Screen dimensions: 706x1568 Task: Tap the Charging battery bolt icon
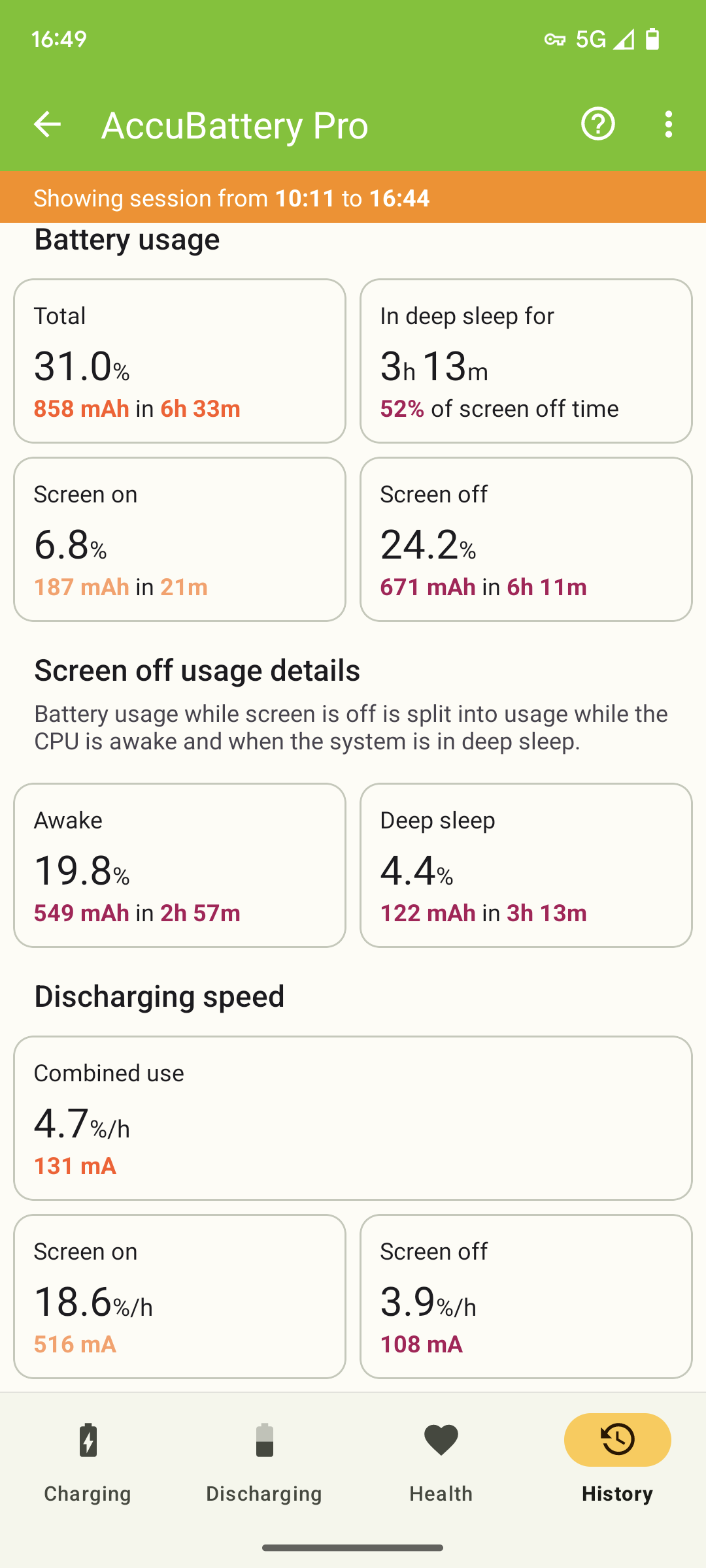(88, 1440)
